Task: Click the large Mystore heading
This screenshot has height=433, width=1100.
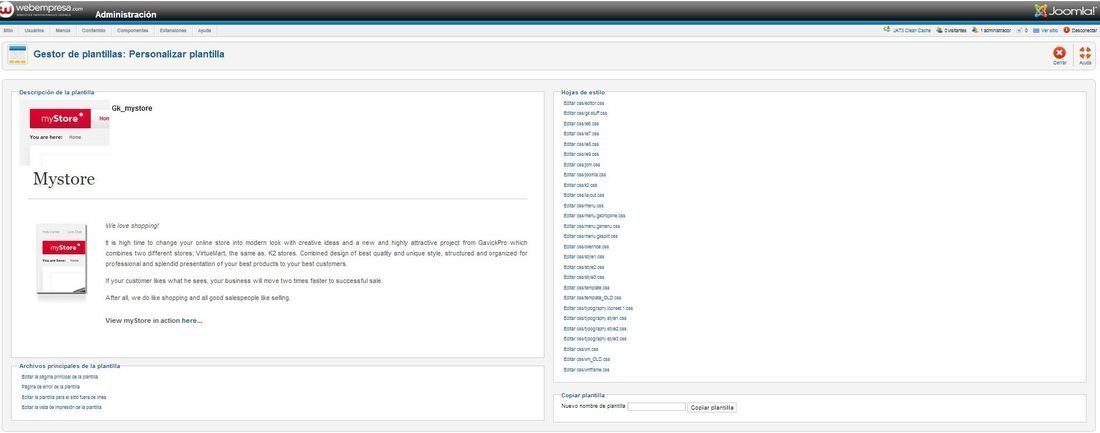Action: pos(64,179)
